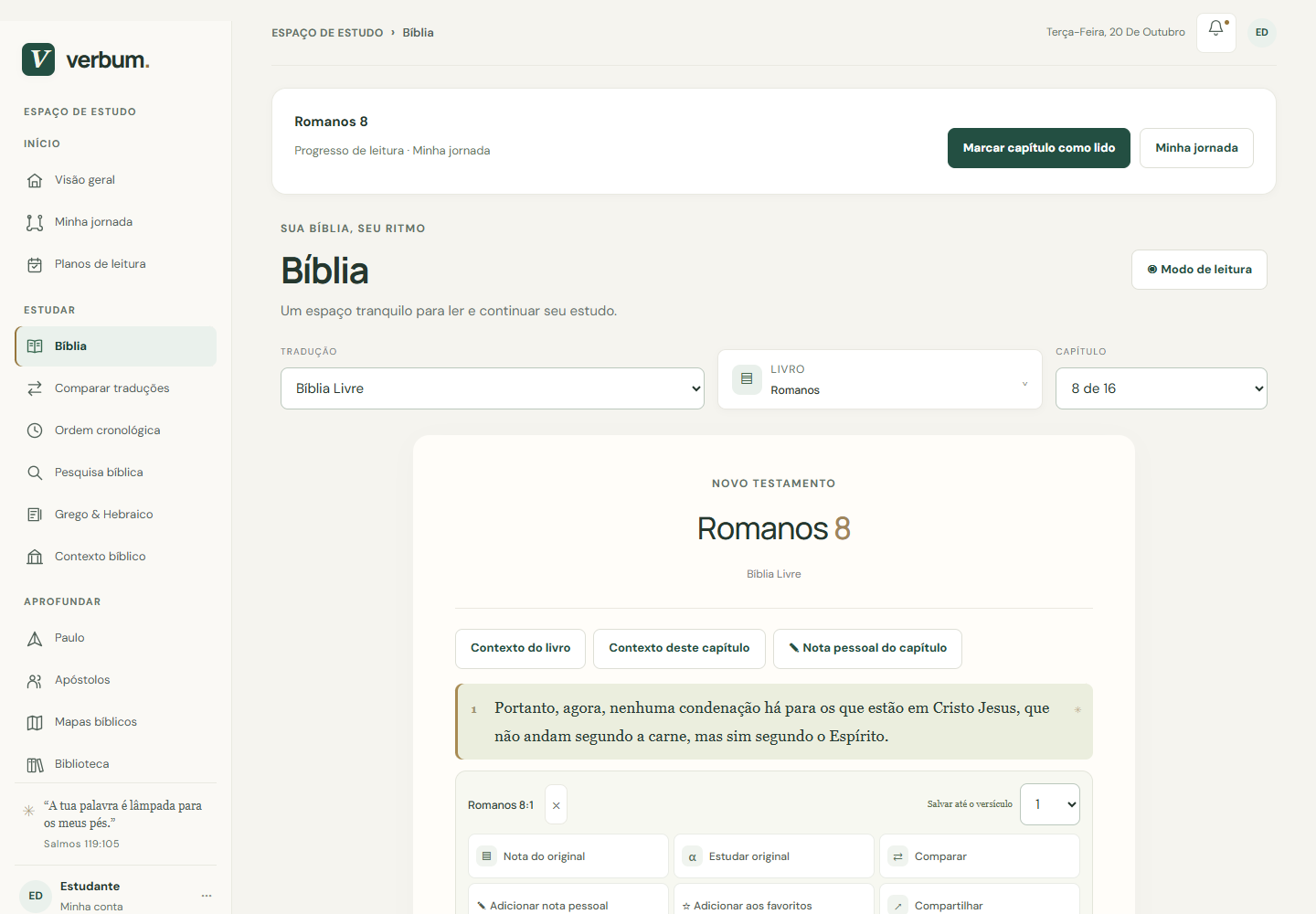Click the Apóstolos people icon

tap(35, 680)
